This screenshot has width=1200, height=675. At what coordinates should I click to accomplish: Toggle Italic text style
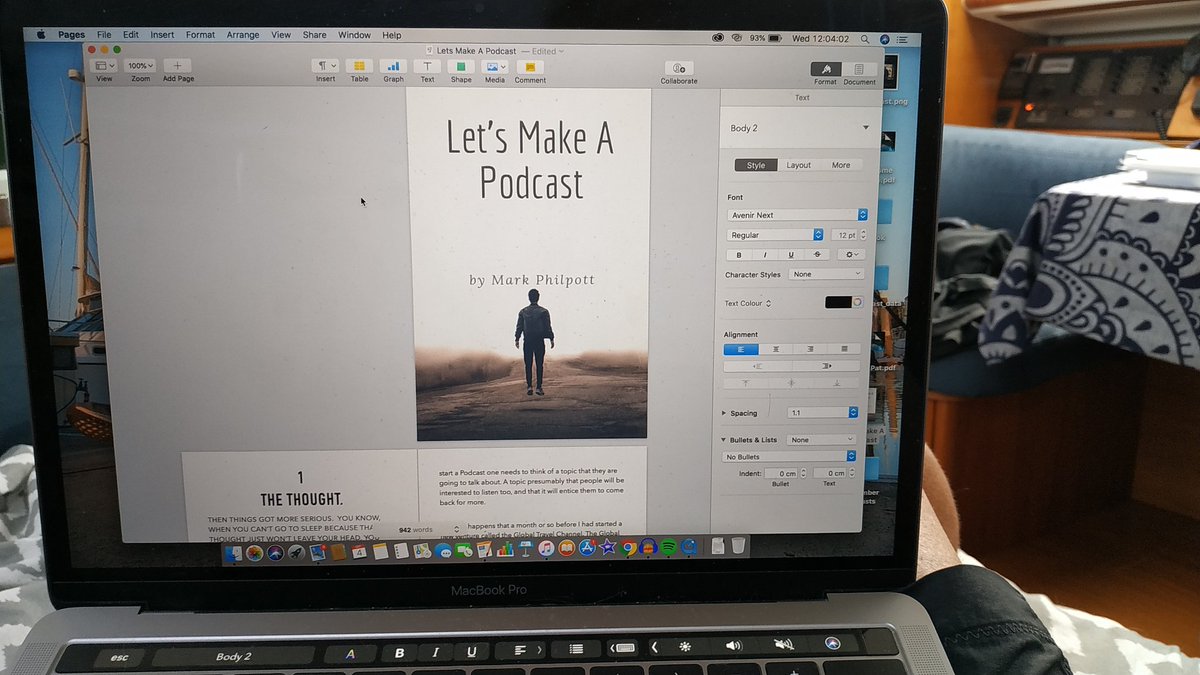[x=765, y=255]
